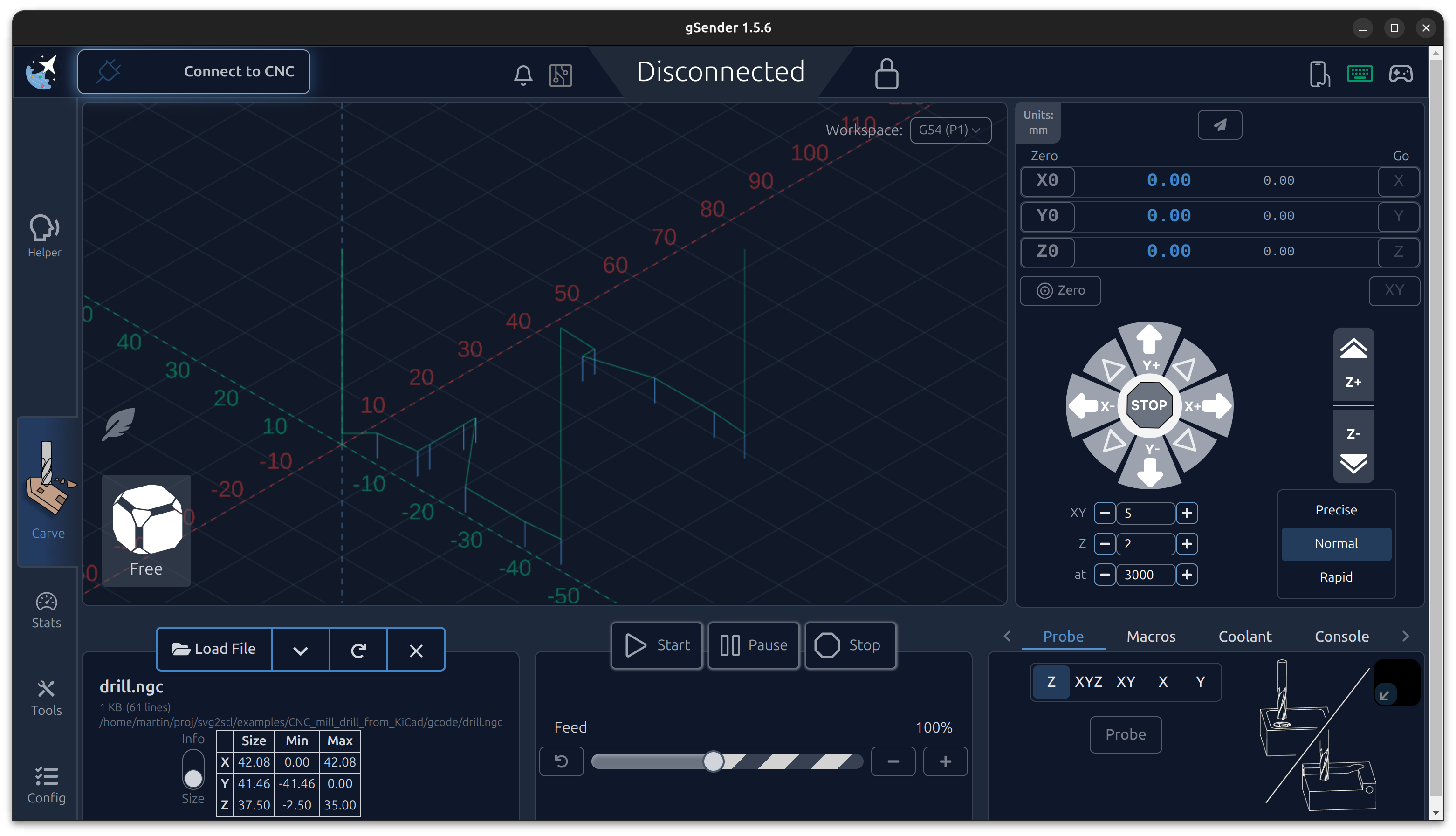
Task: Toggle the Info/Size switch for file details
Action: click(193, 769)
